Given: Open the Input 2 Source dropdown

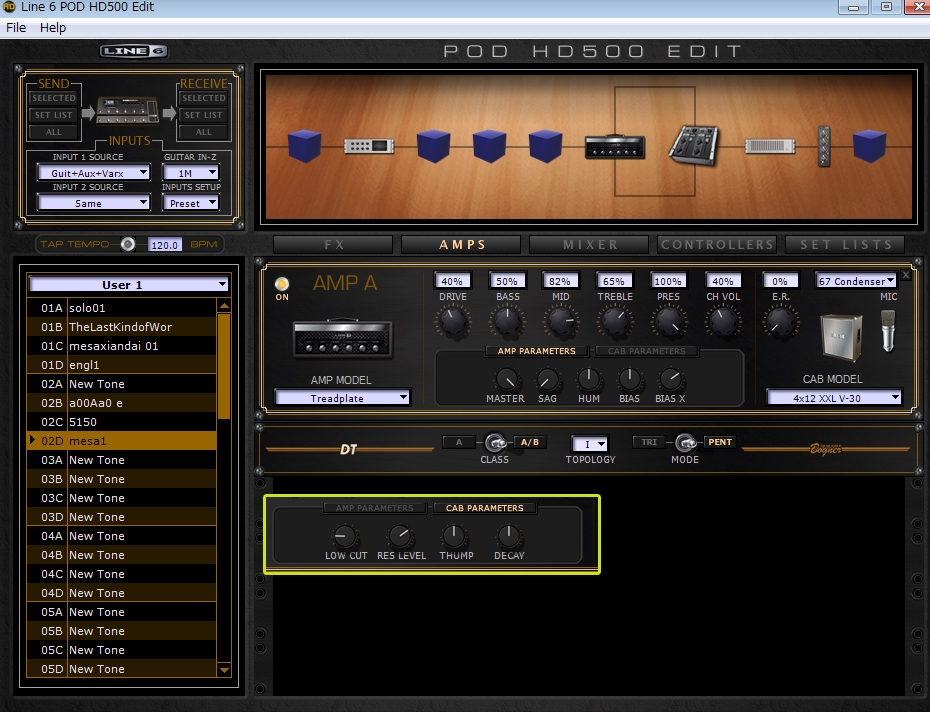Looking at the screenshot, I should pyautogui.click(x=94, y=203).
